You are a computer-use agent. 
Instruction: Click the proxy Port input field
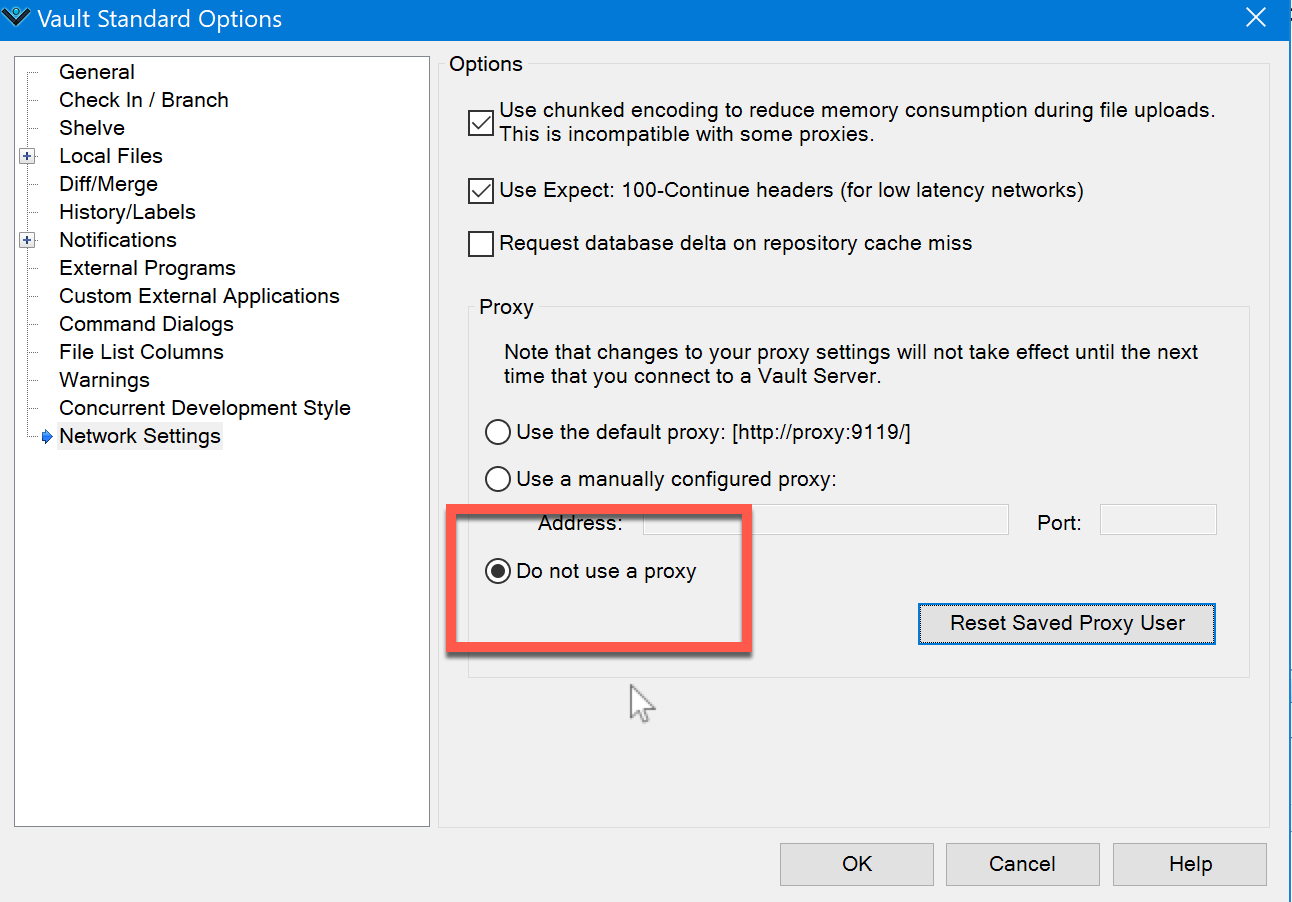coord(1158,520)
